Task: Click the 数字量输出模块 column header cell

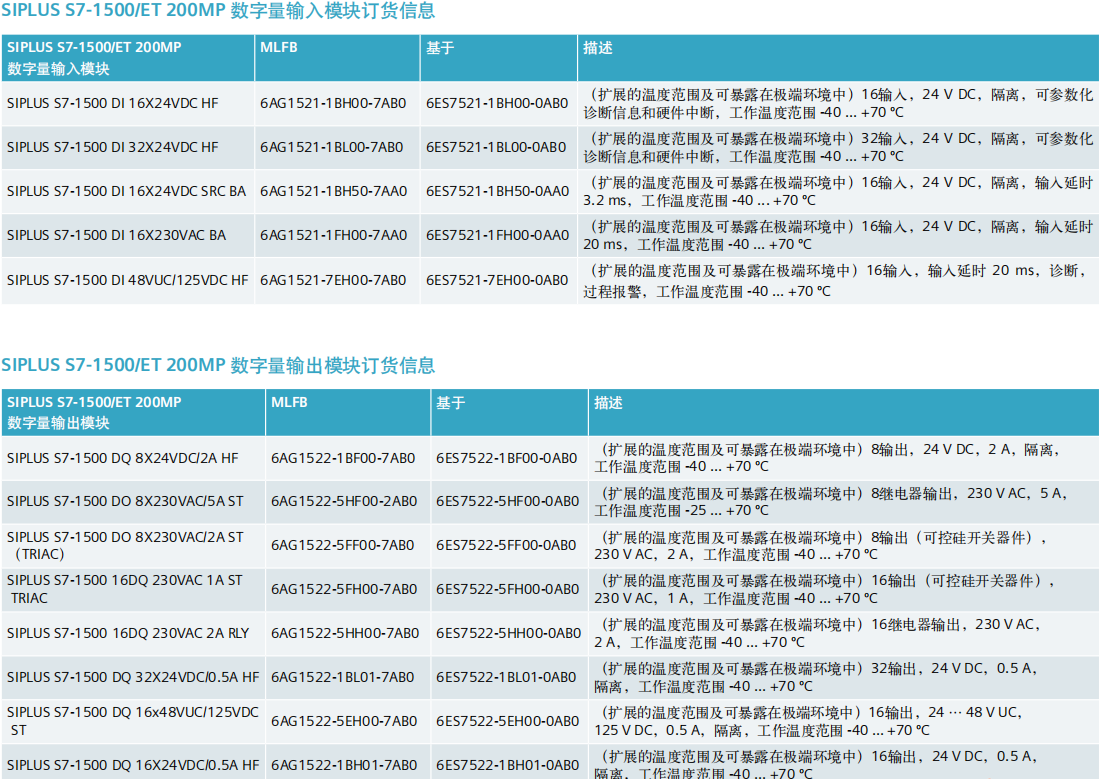Action: click(x=133, y=412)
